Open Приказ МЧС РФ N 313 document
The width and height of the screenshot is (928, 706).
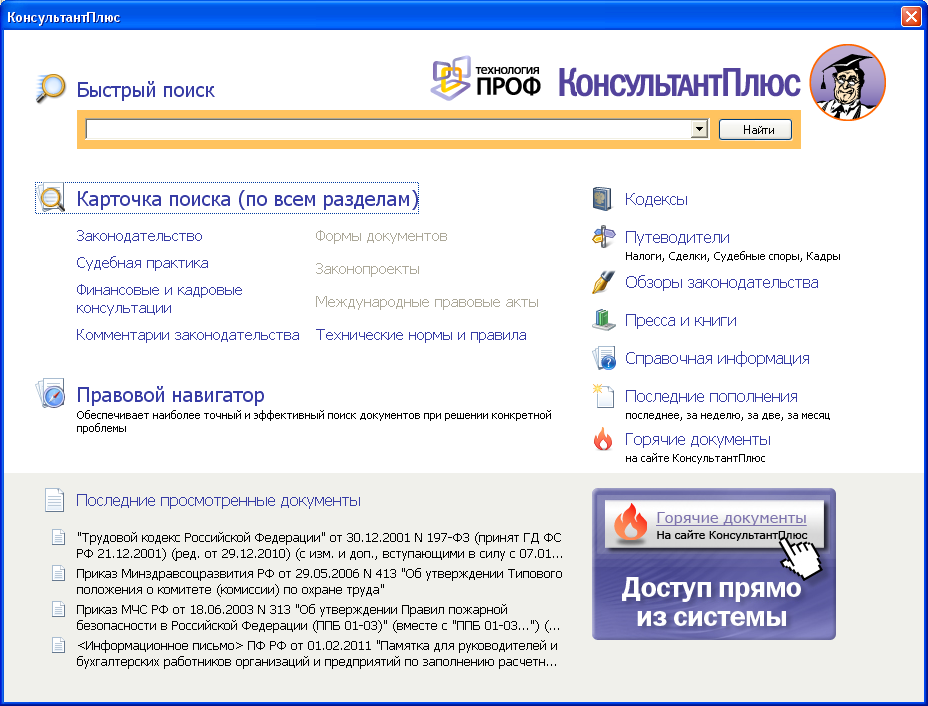[318, 617]
